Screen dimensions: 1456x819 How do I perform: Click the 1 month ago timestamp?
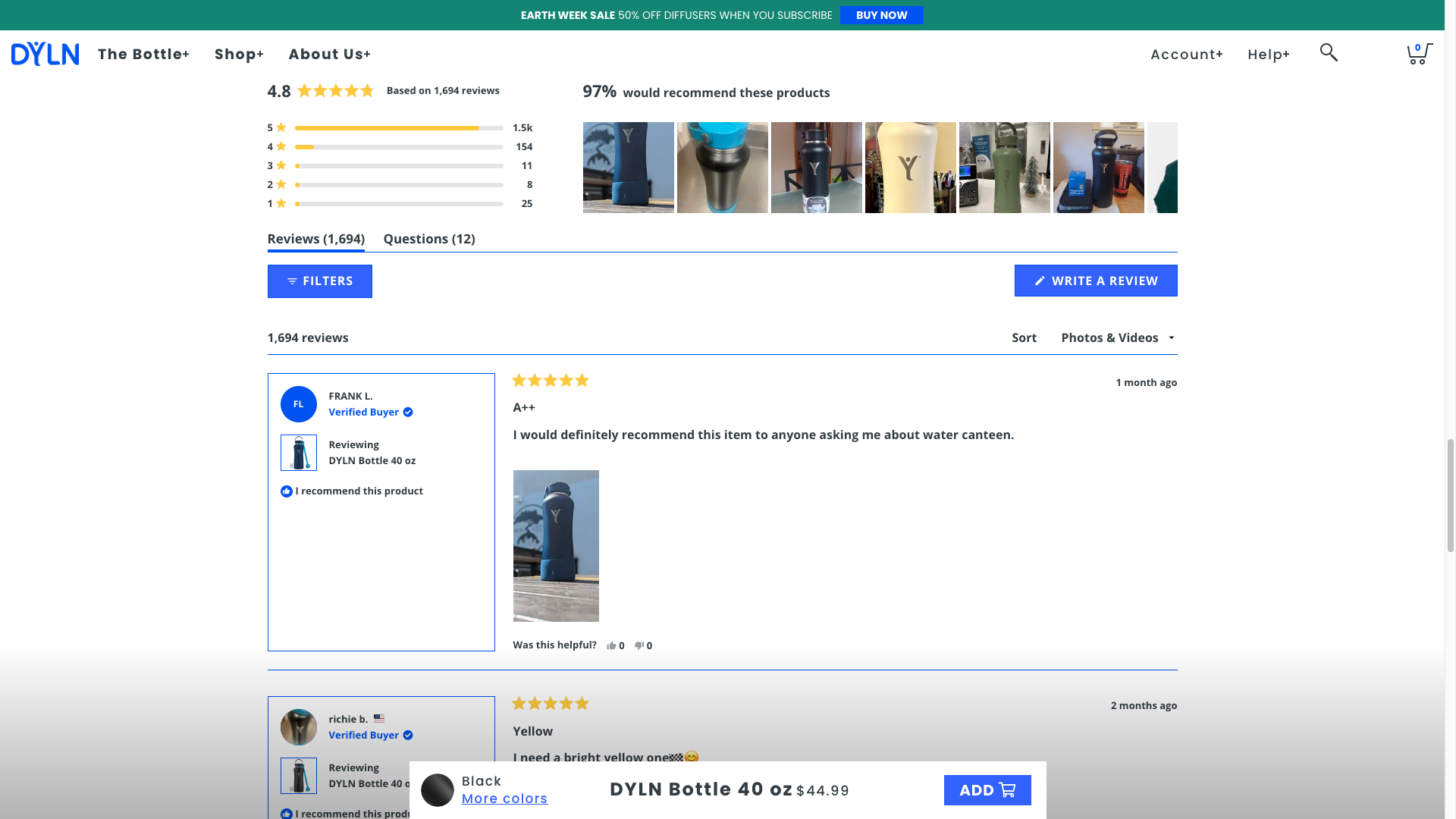[x=1146, y=382]
